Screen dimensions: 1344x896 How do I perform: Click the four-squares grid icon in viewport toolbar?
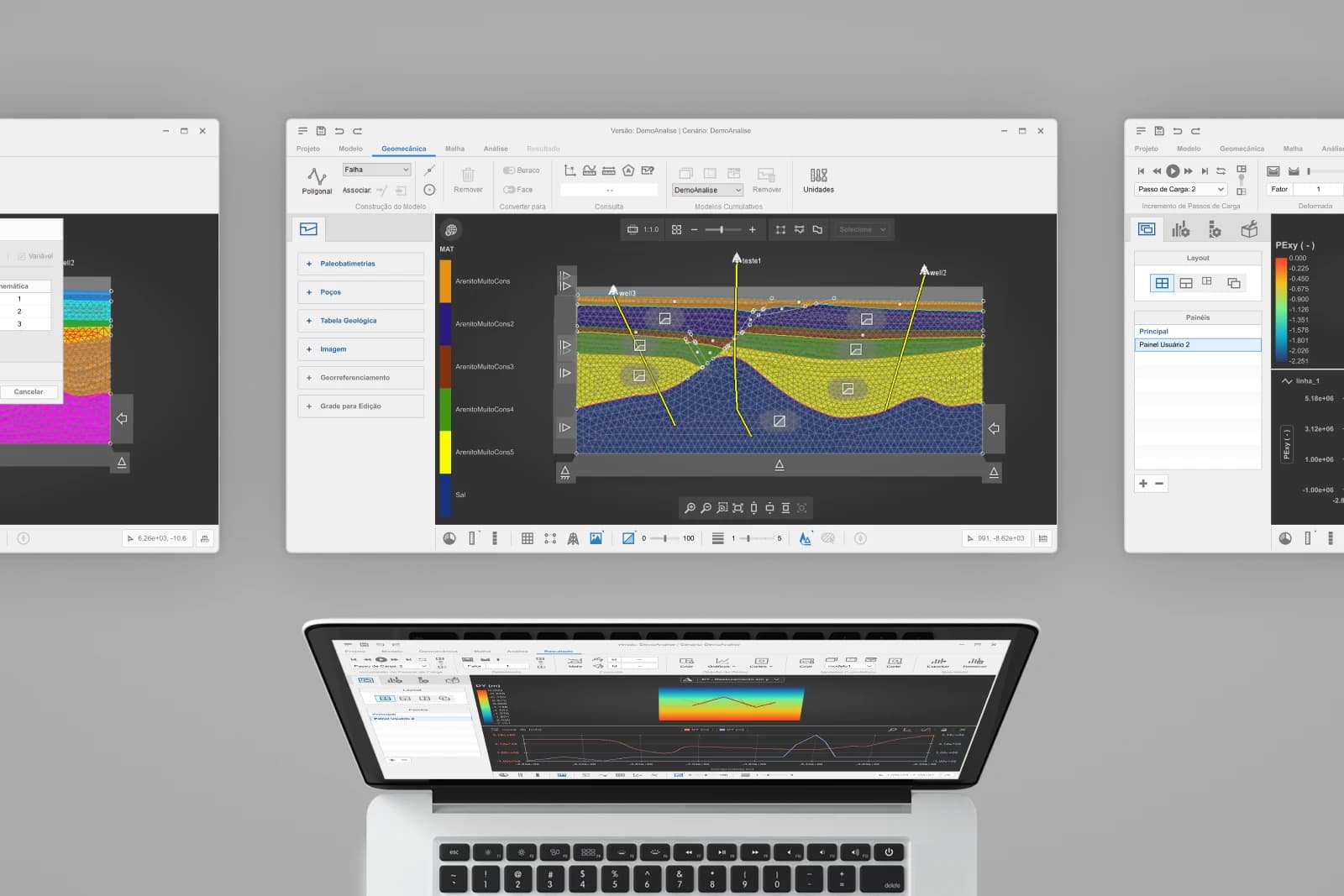(676, 229)
